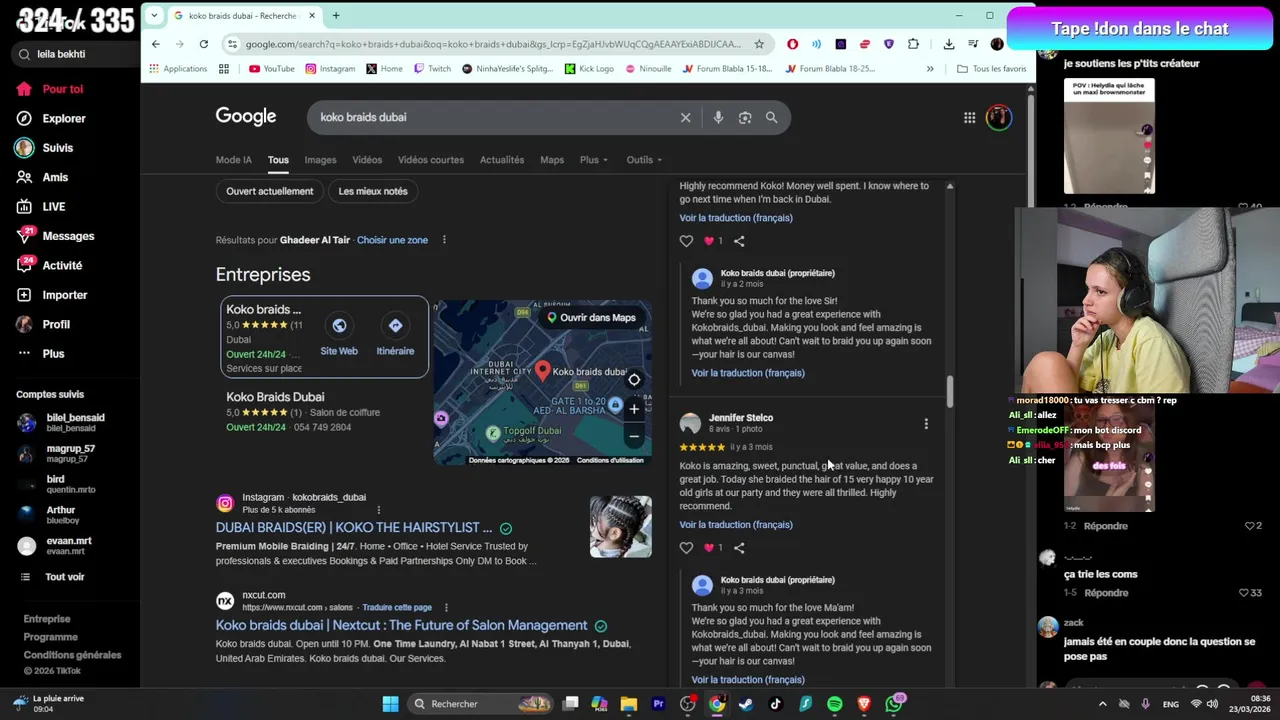Open the Maps tab
Viewport: 1280px width, 720px height.
coord(552,160)
